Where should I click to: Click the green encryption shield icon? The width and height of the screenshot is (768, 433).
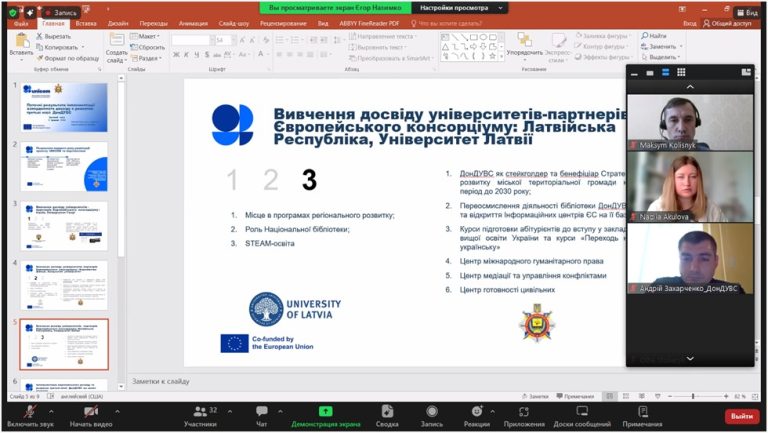[x=13, y=13]
